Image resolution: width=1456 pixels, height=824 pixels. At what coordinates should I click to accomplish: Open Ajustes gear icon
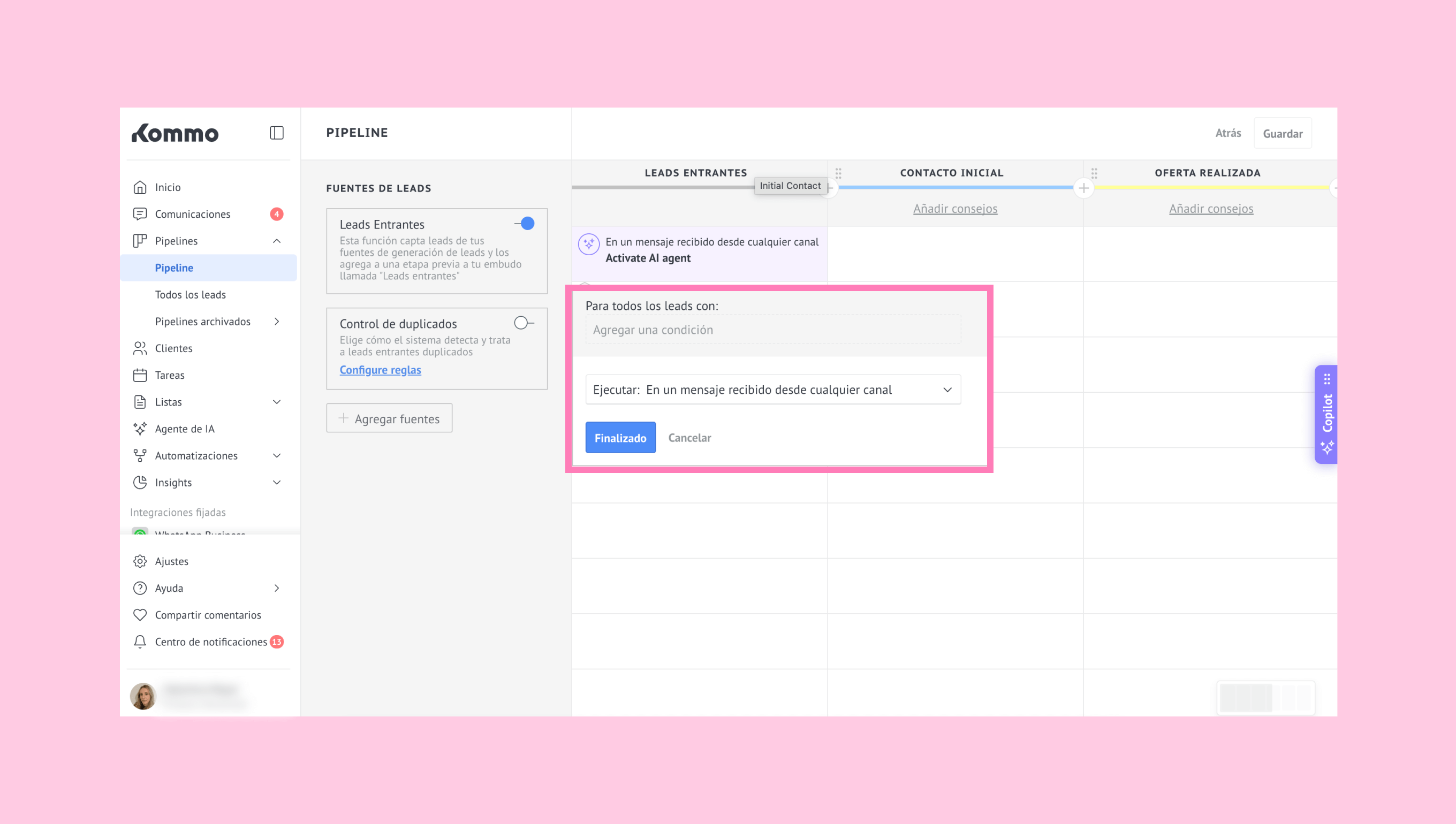140,561
